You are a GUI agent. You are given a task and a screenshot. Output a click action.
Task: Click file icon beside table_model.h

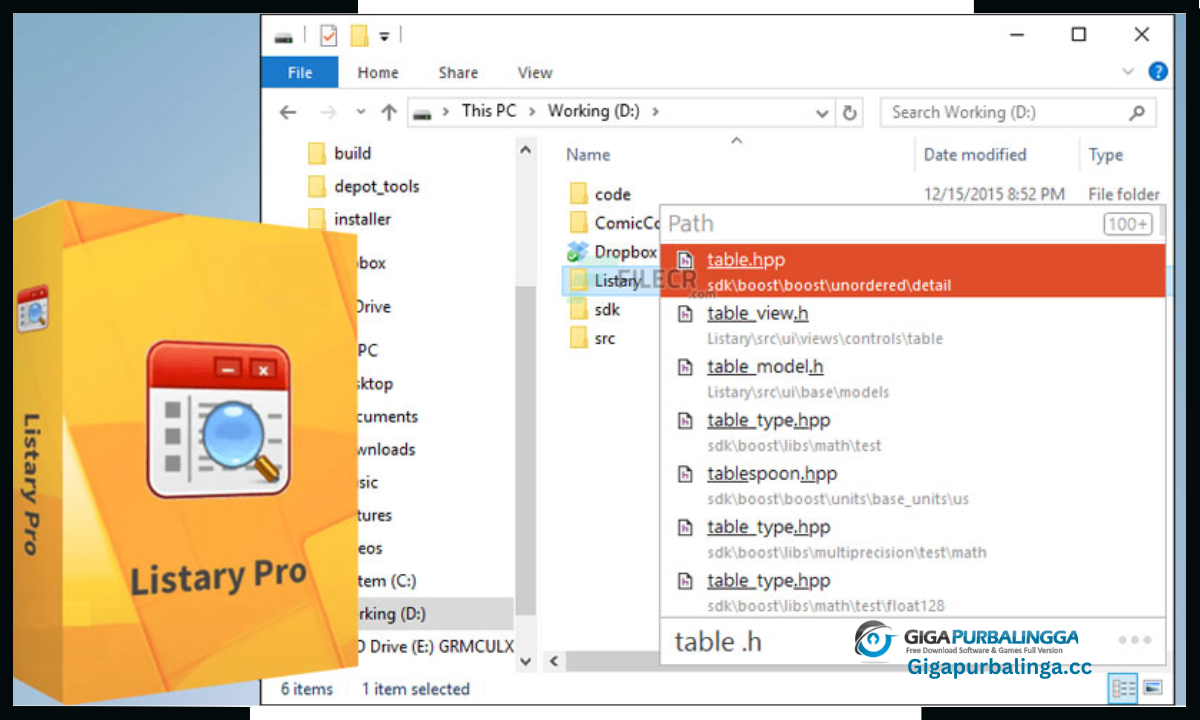coord(685,368)
